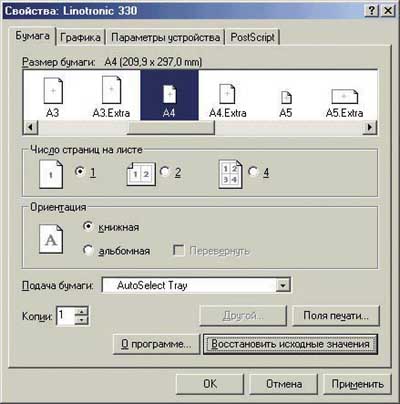Select the A3 paper size icon
This screenshot has width=400, height=404.
[53, 90]
